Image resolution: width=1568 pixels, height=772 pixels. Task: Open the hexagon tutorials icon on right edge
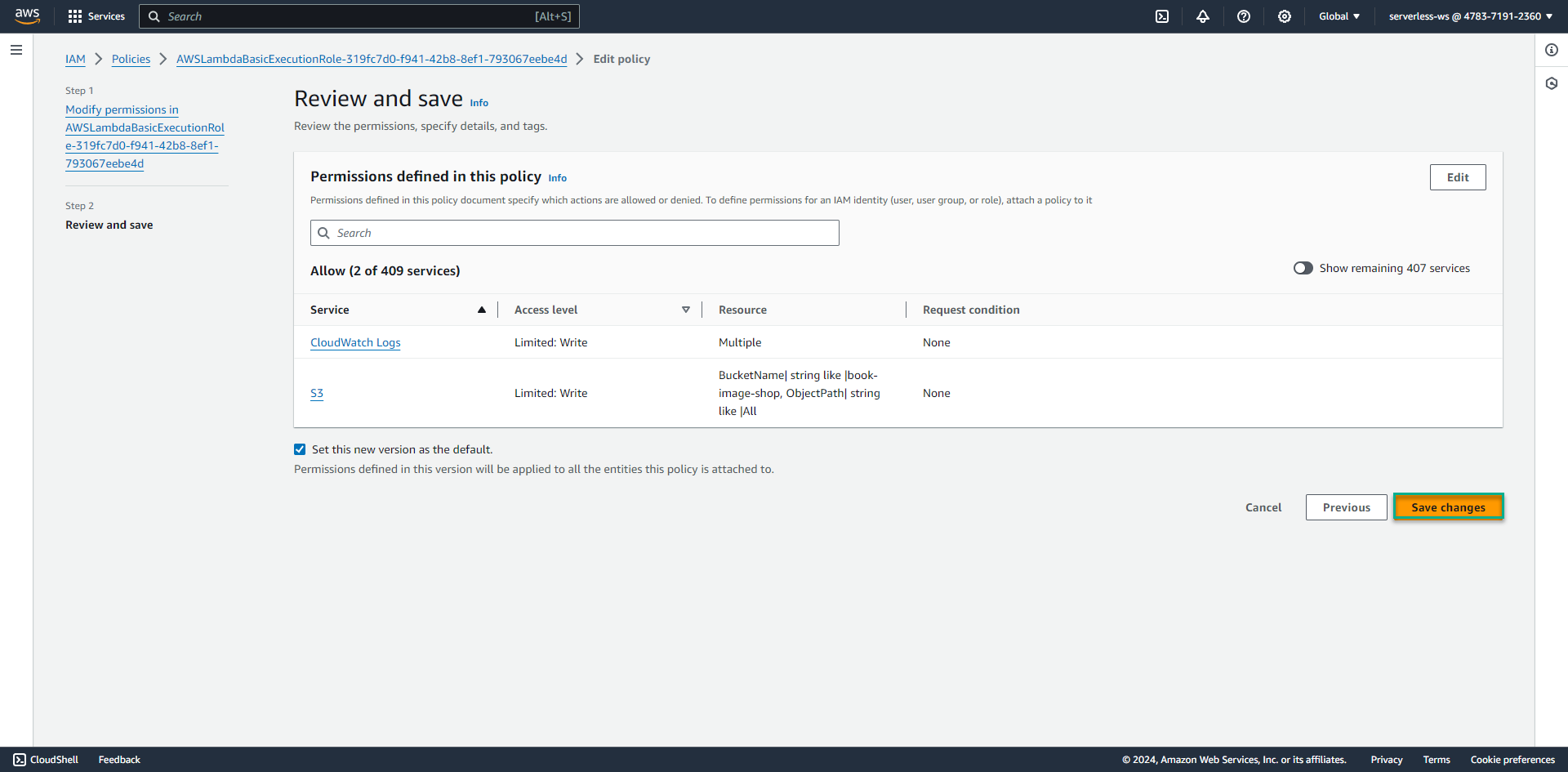(1552, 83)
